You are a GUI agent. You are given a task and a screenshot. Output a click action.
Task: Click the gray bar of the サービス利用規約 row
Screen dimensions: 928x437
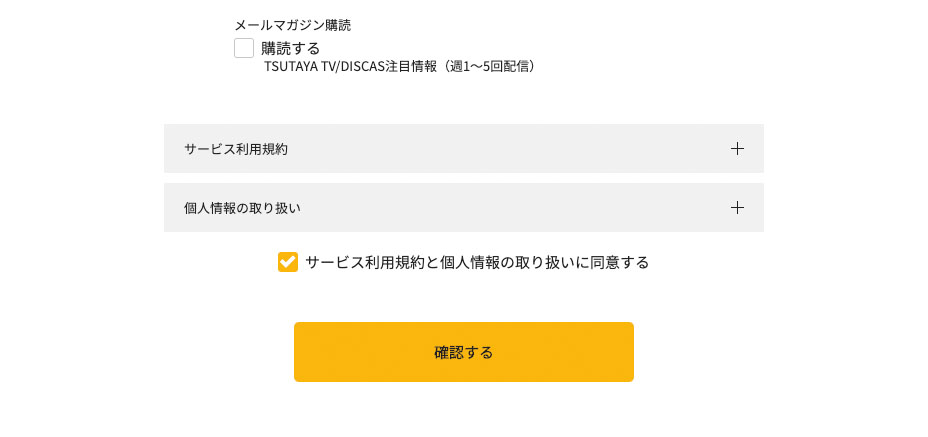pos(500,149)
